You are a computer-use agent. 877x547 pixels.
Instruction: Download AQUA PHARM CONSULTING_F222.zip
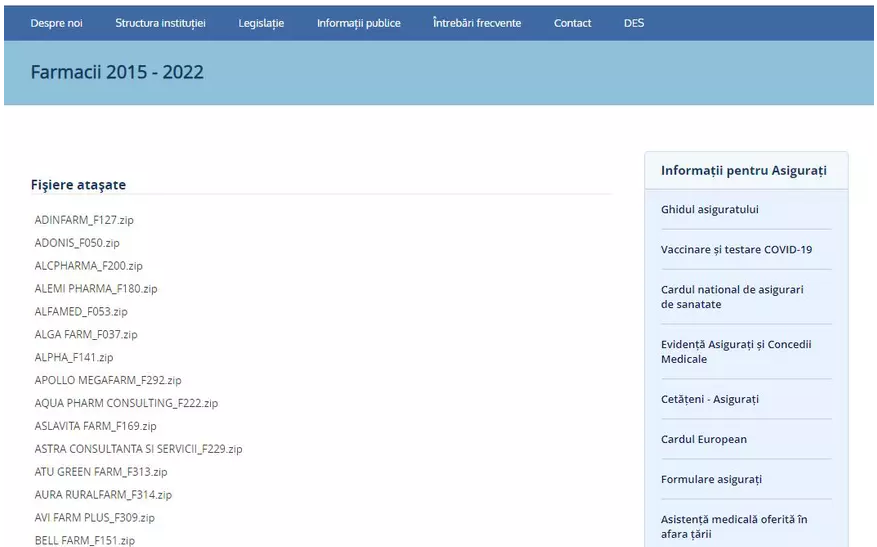point(126,403)
